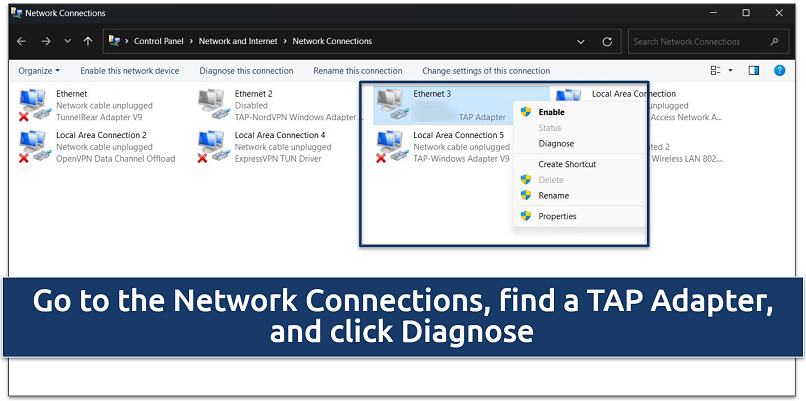The image size is (806, 401).
Task: Choose Diagnose from the context menu
Action: coord(556,143)
